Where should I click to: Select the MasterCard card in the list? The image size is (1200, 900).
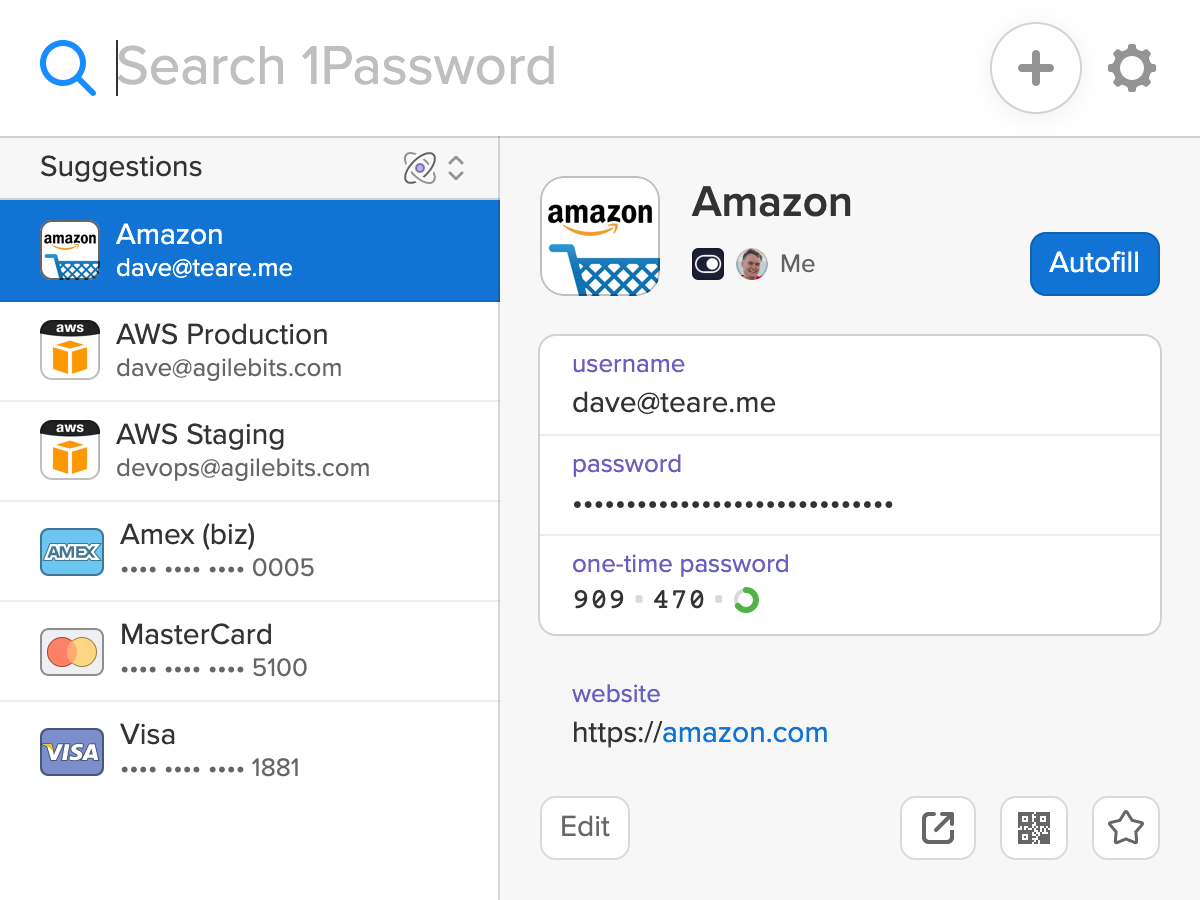pyautogui.click(x=250, y=650)
